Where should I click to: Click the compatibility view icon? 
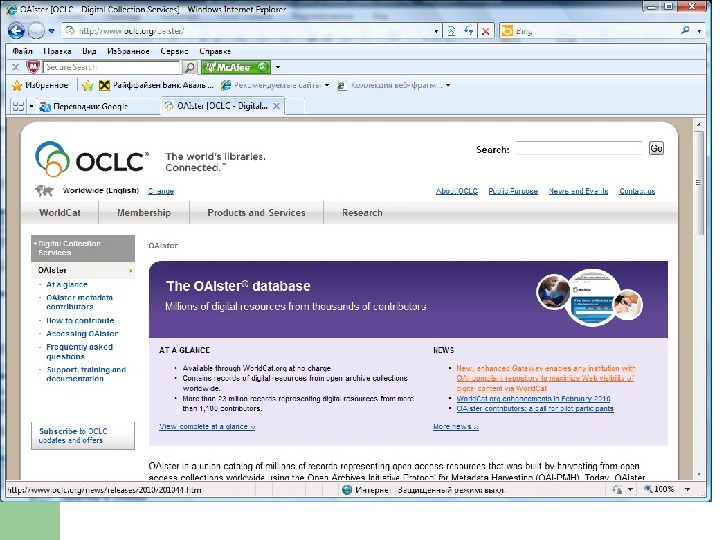[x=451, y=31]
